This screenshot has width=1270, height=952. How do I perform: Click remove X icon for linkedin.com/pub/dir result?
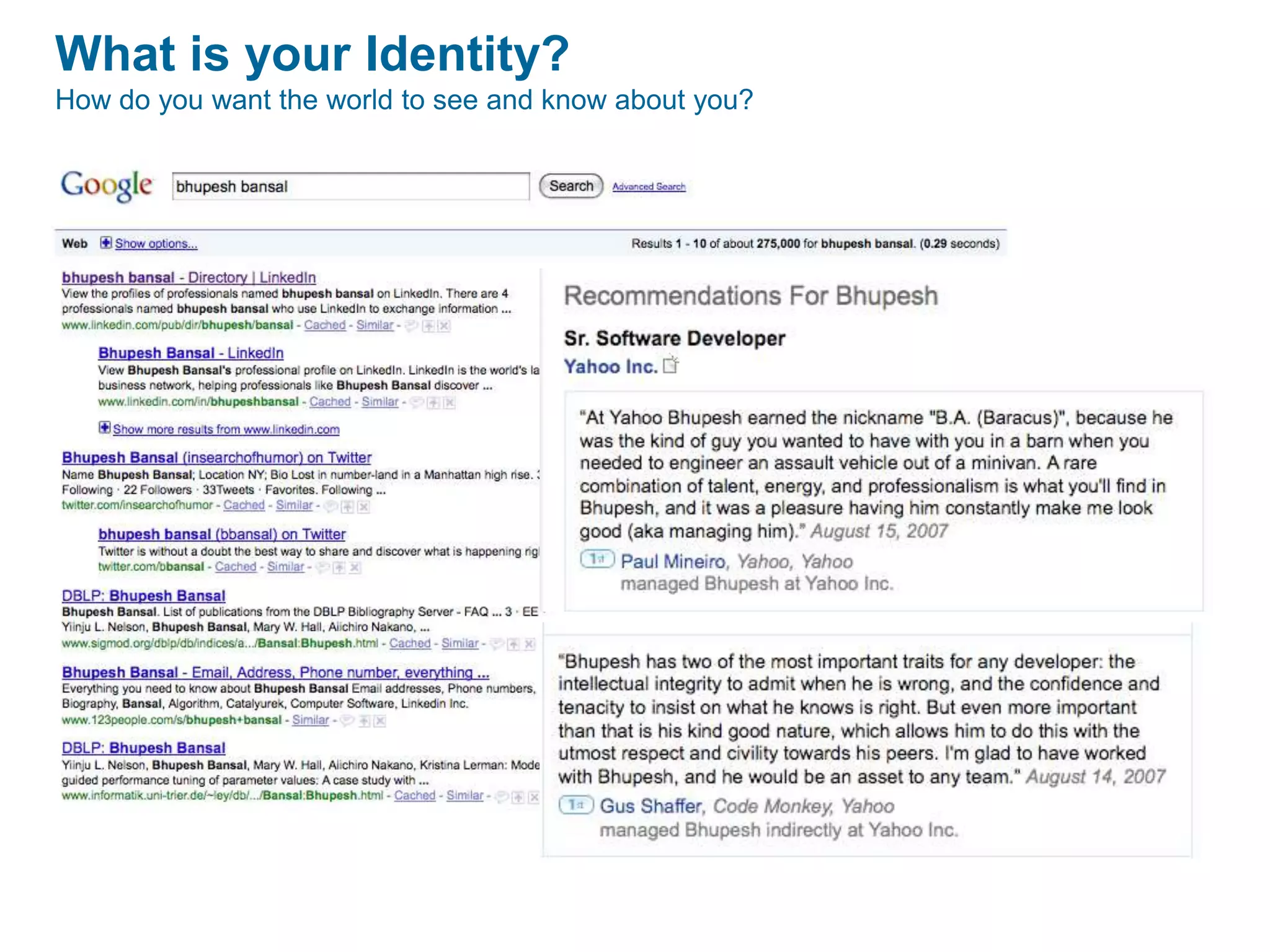[x=444, y=326]
